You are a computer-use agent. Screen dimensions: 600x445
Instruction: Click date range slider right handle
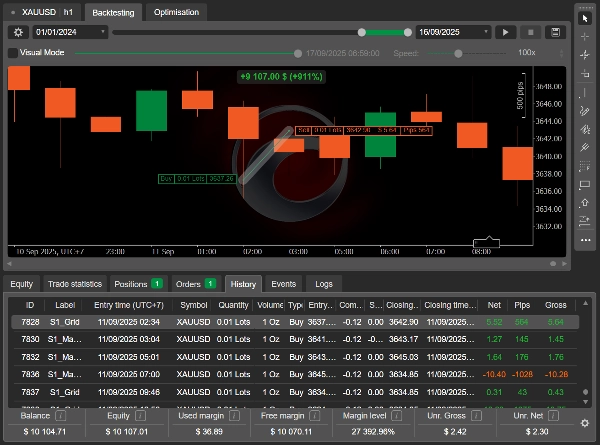[408, 33]
